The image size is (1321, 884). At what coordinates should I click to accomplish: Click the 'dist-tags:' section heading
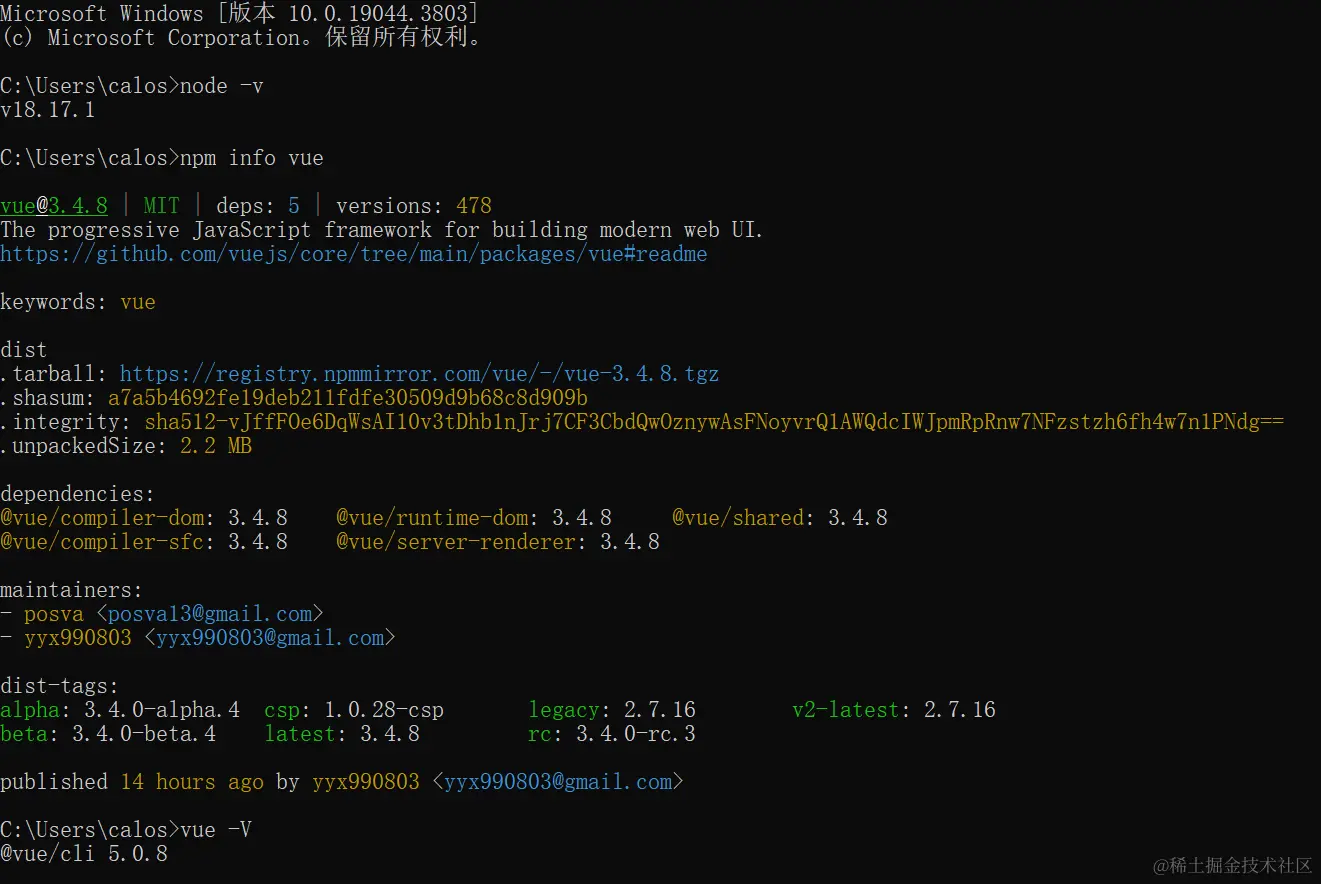60,686
